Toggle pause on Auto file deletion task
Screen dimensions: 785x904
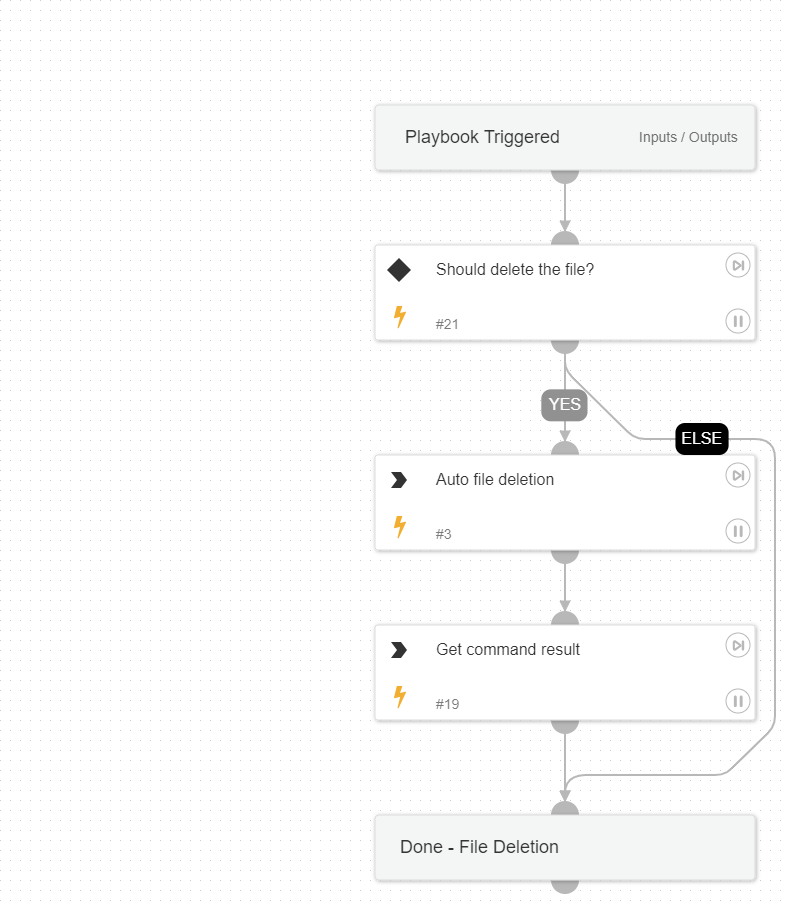pos(737,531)
